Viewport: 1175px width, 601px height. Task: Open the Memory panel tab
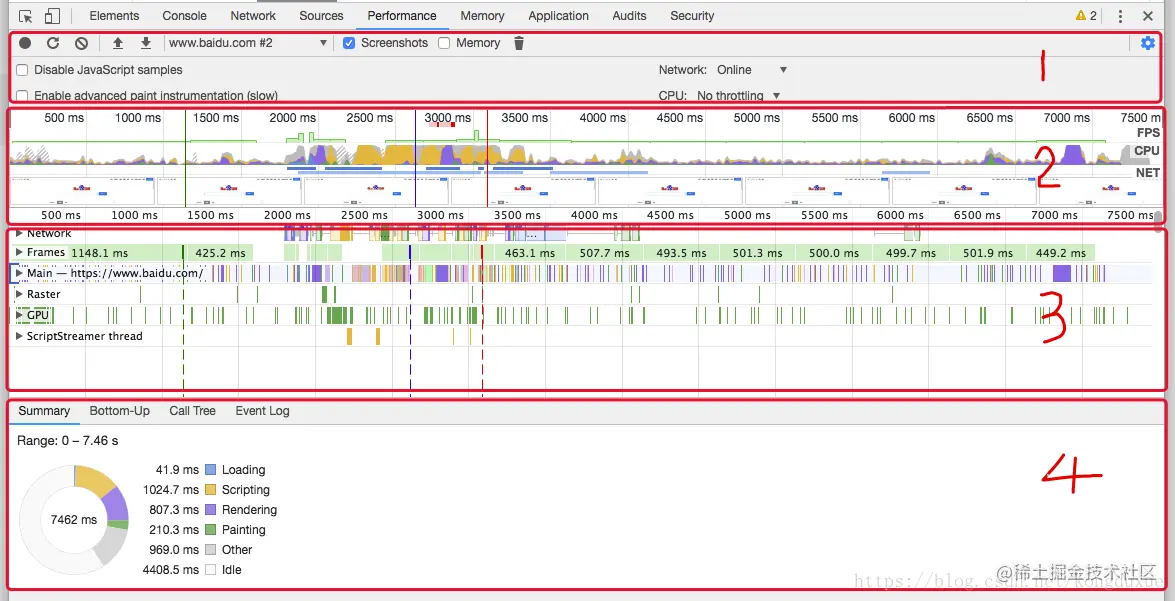coord(482,16)
